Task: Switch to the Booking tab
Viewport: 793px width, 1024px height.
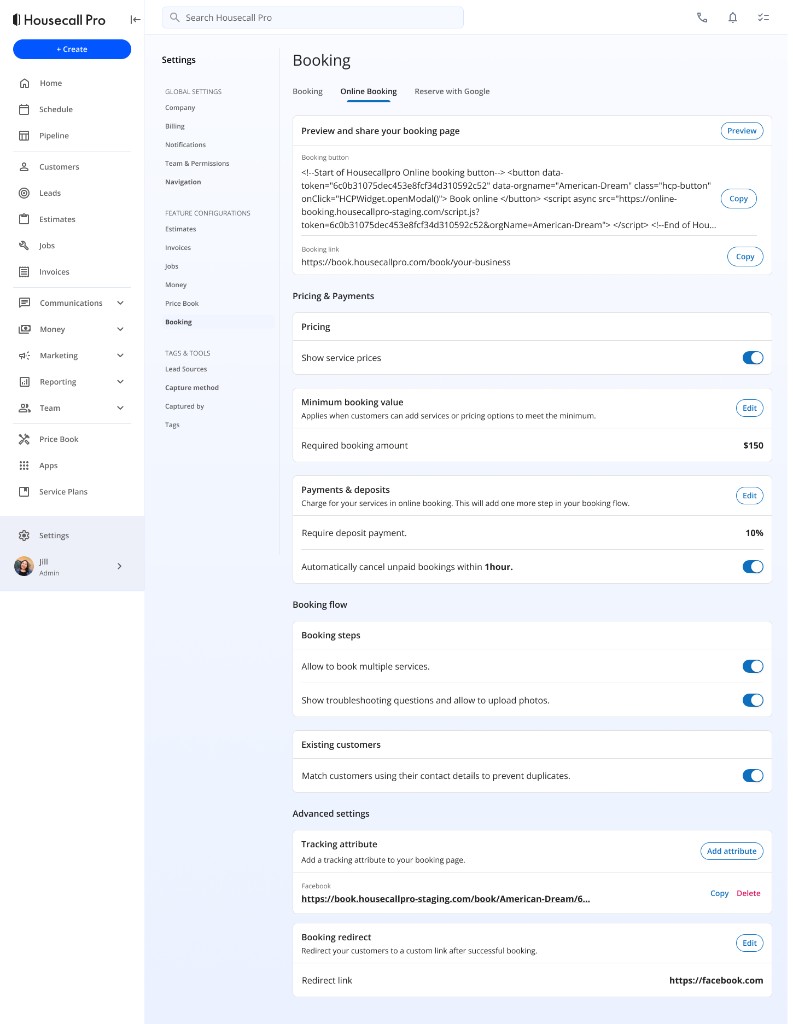Action: [307, 91]
